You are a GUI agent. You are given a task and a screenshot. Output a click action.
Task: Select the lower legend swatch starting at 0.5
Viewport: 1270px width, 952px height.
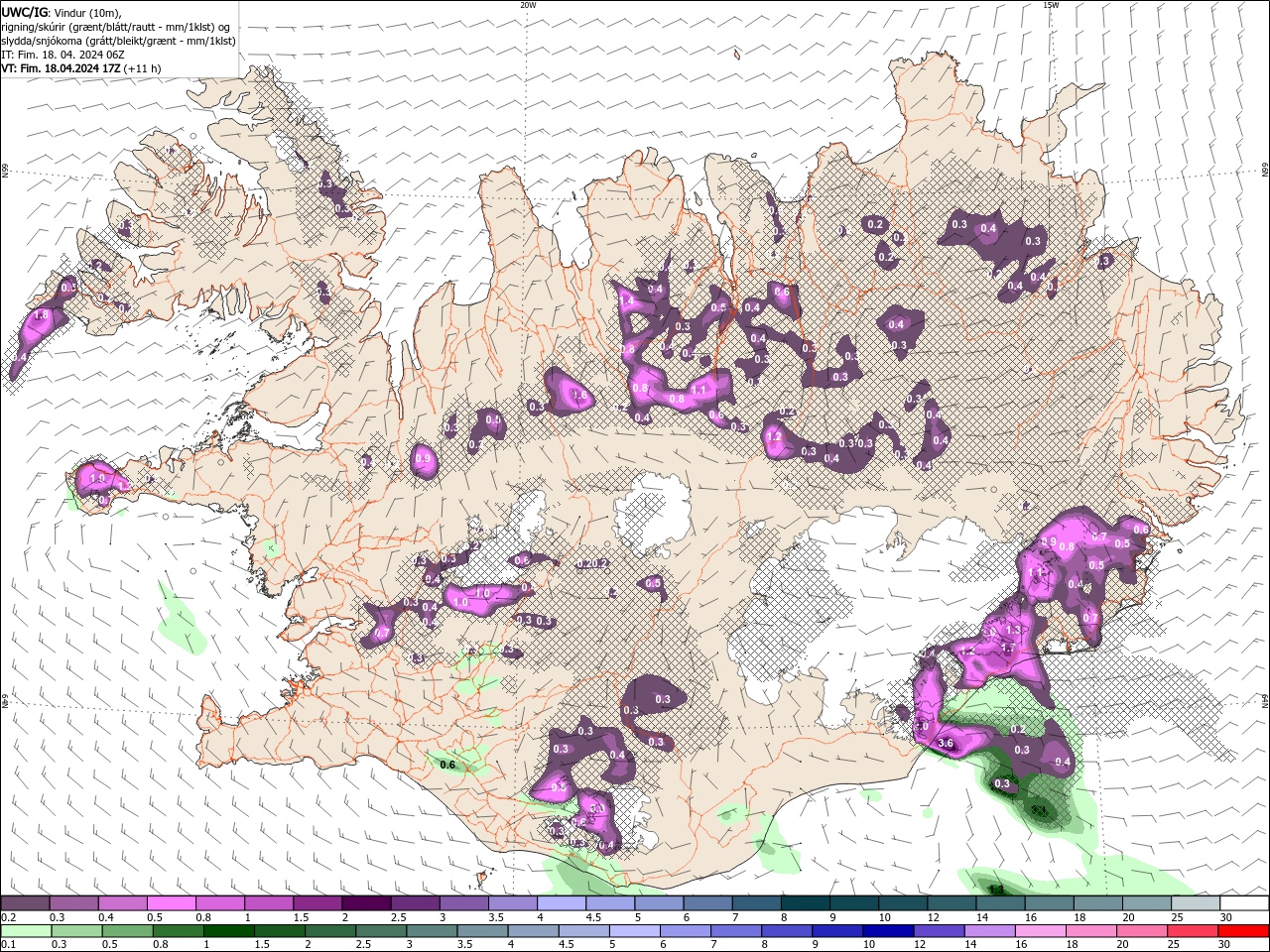click(x=128, y=931)
